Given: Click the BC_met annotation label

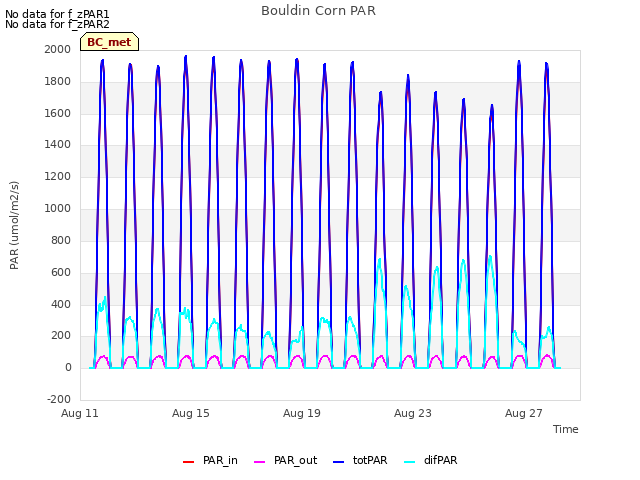Looking at the screenshot, I should (x=109, y=42).
